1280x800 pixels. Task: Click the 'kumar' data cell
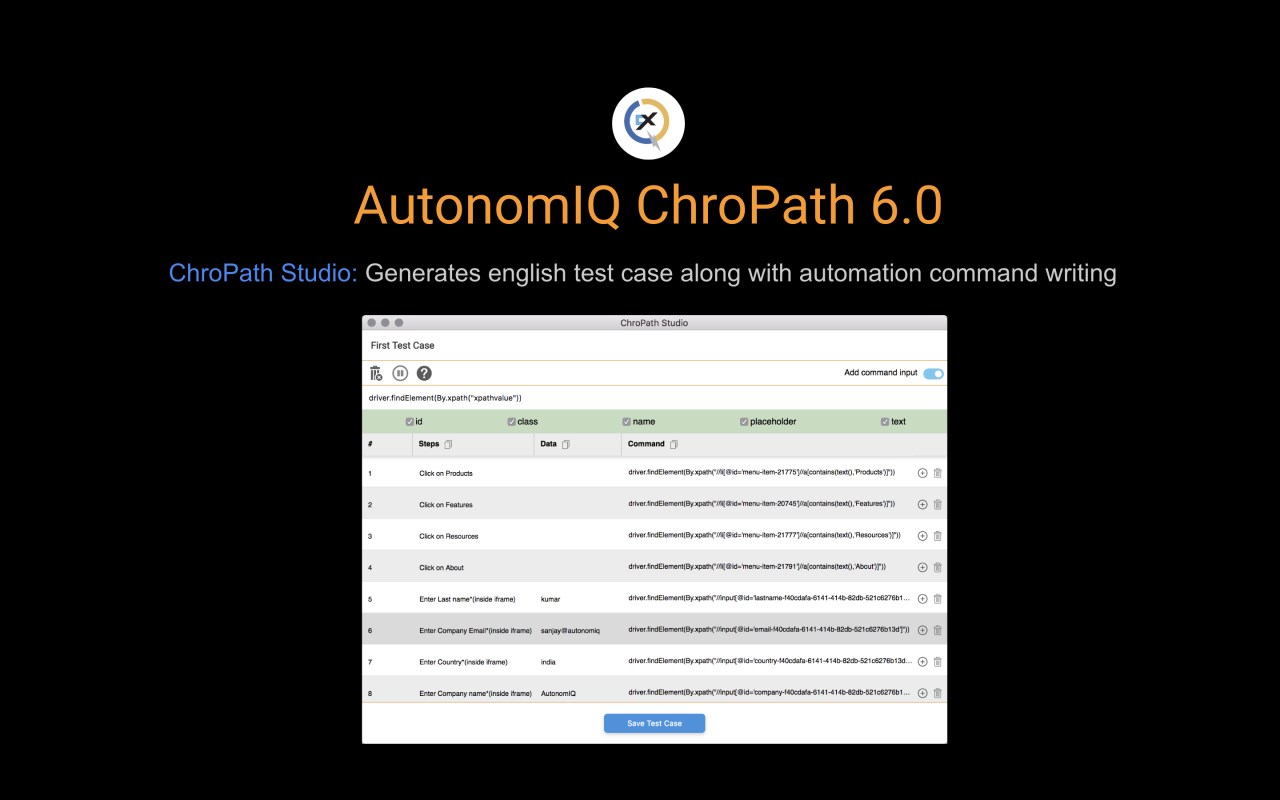551,599
